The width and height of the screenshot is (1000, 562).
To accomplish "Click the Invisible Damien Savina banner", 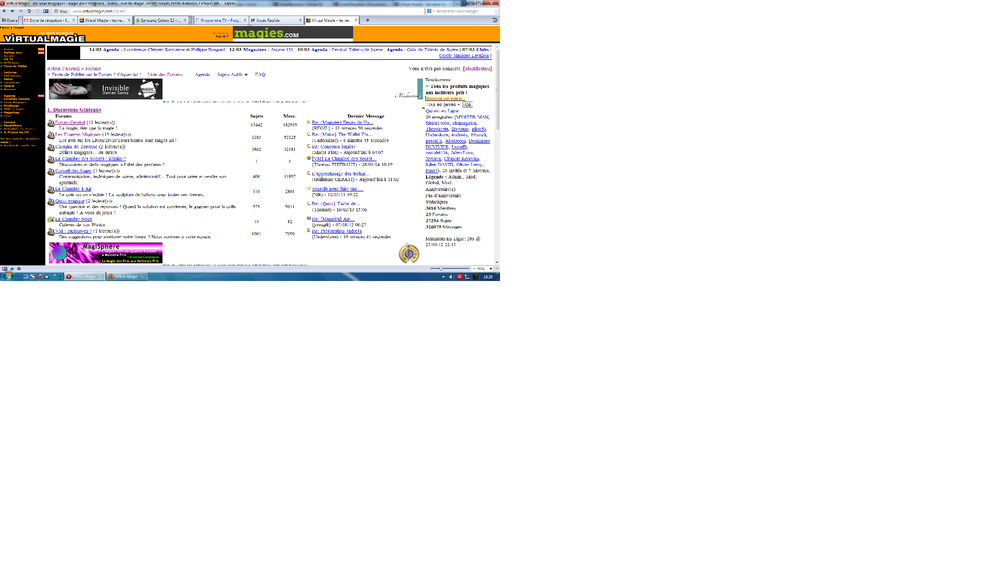I will point(105,89).
